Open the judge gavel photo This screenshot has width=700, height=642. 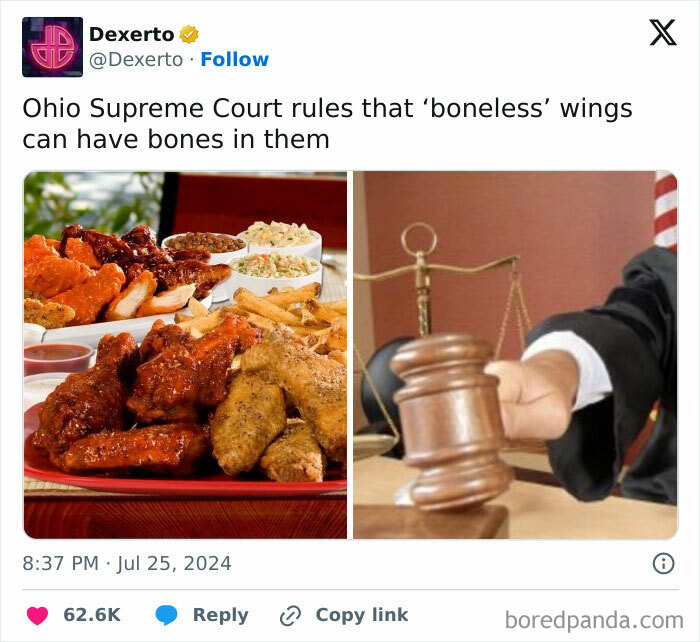tap(515, 355)
